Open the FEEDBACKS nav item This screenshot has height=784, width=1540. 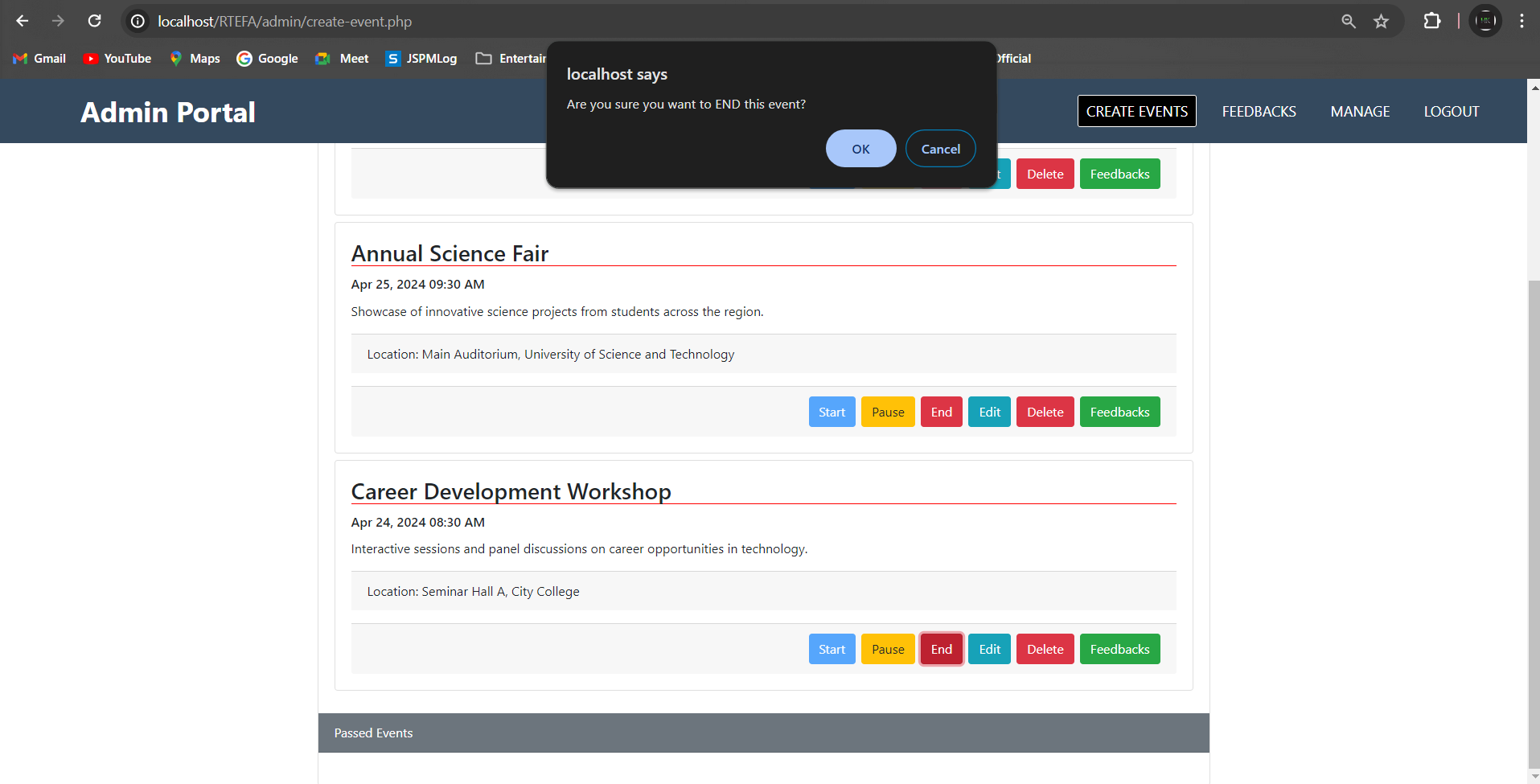click(1259, 111)
